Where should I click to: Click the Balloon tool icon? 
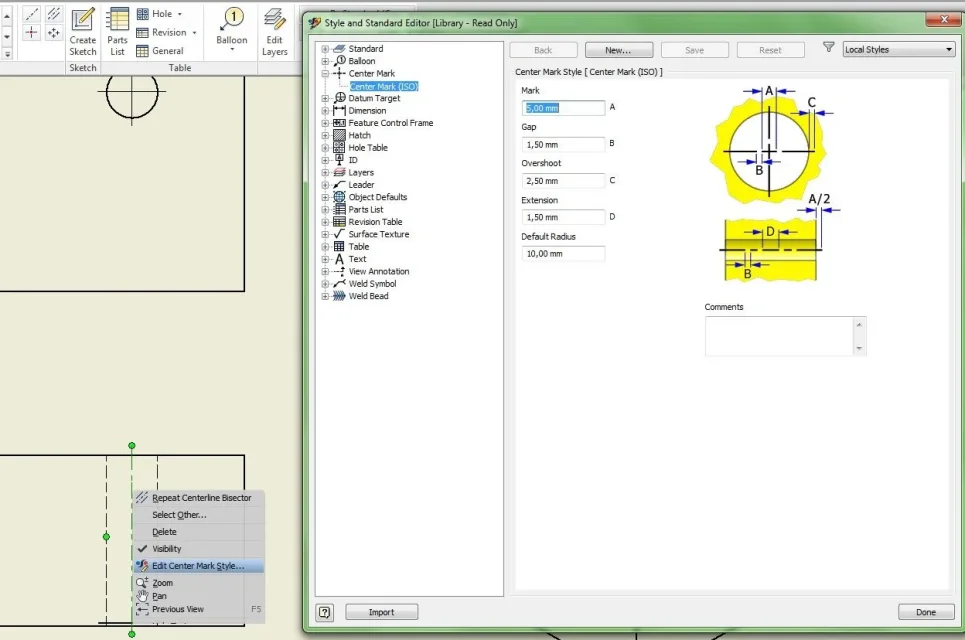coord(233,18)
